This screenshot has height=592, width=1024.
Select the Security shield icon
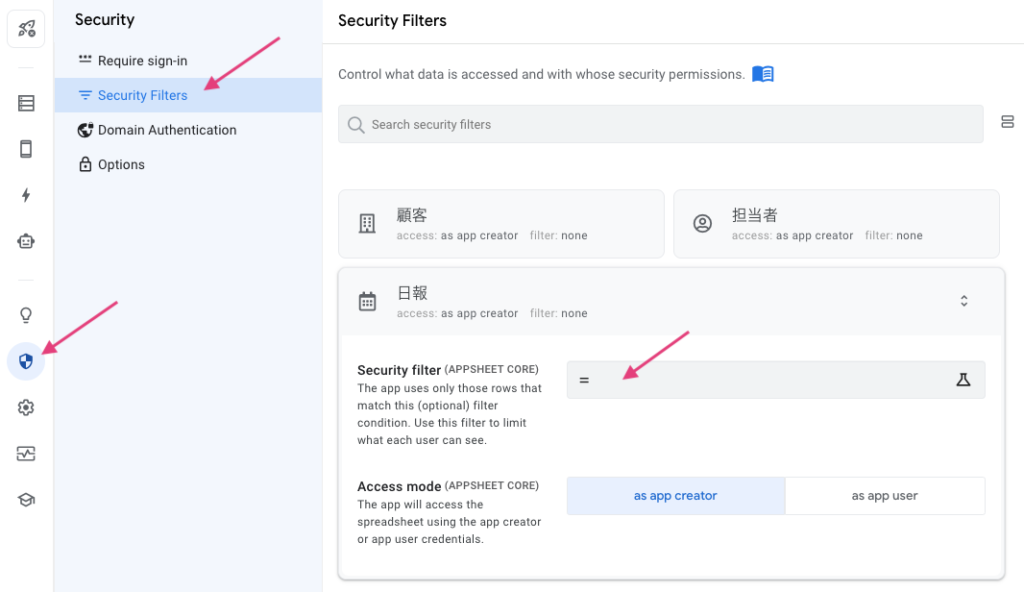click(x=25, y=361)
